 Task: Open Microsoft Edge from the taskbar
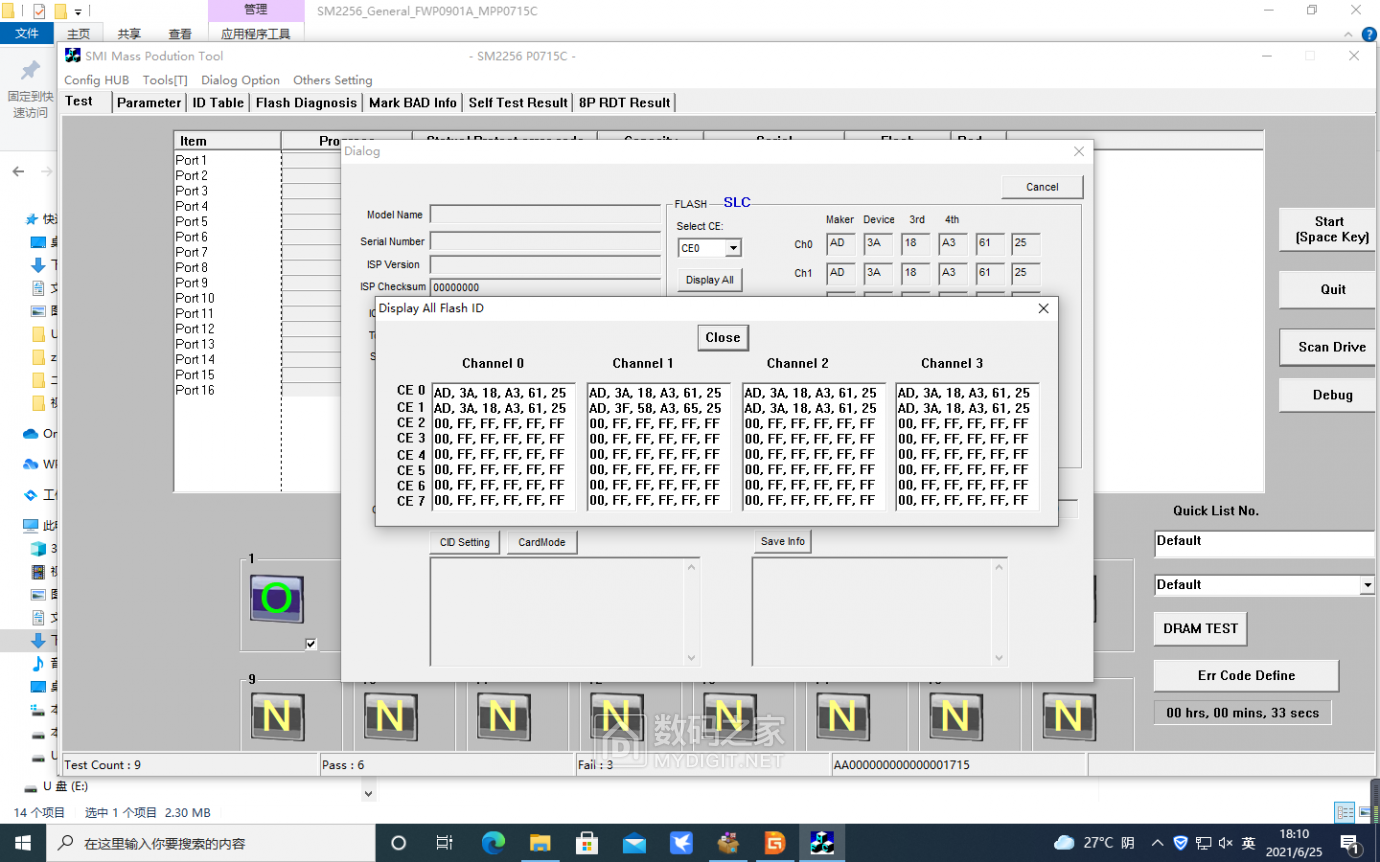[x=493, y=842]
